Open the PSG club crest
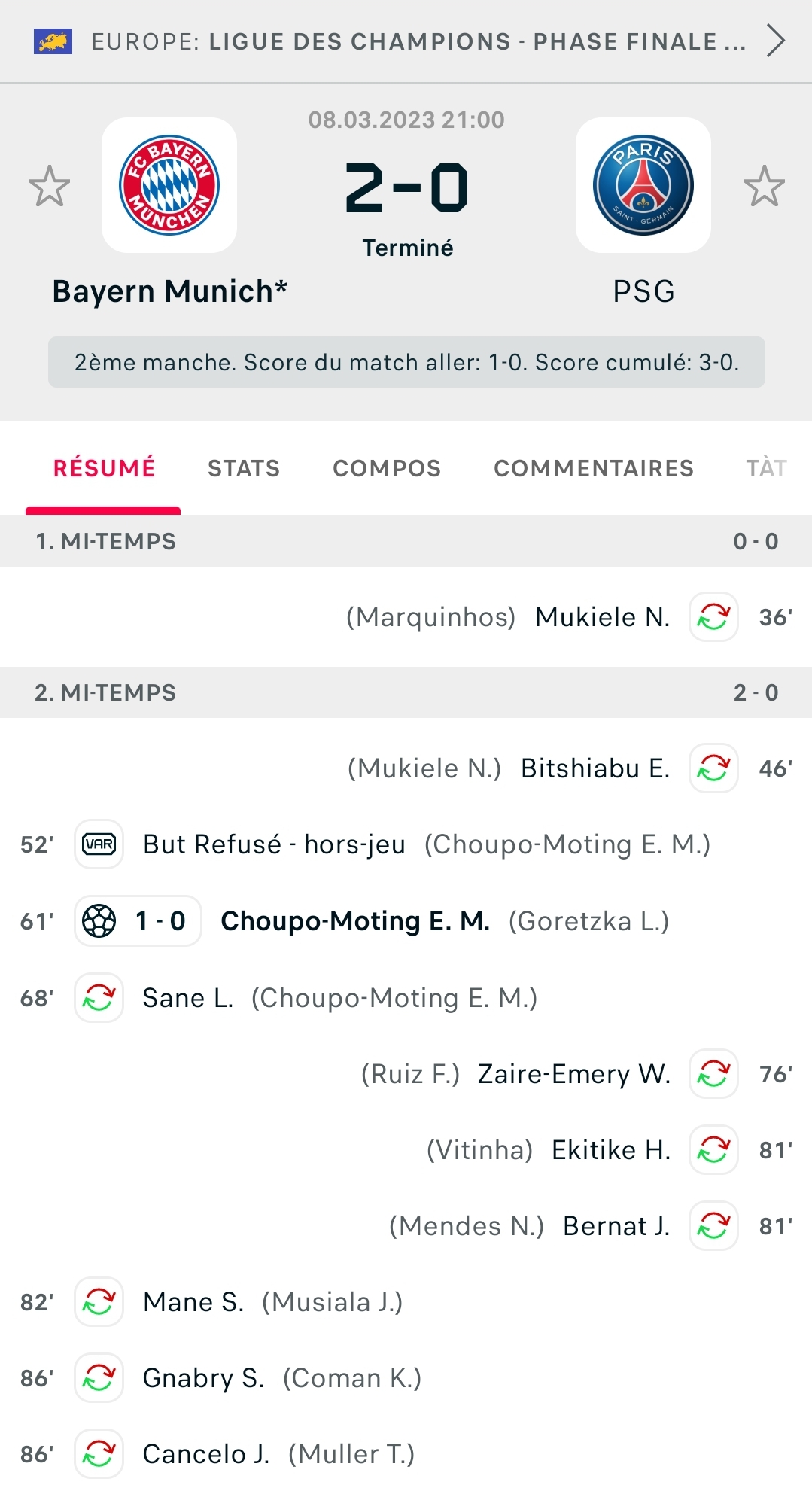Image resolution: width=812 pixels, height=1497 pixels. point(643,185)
